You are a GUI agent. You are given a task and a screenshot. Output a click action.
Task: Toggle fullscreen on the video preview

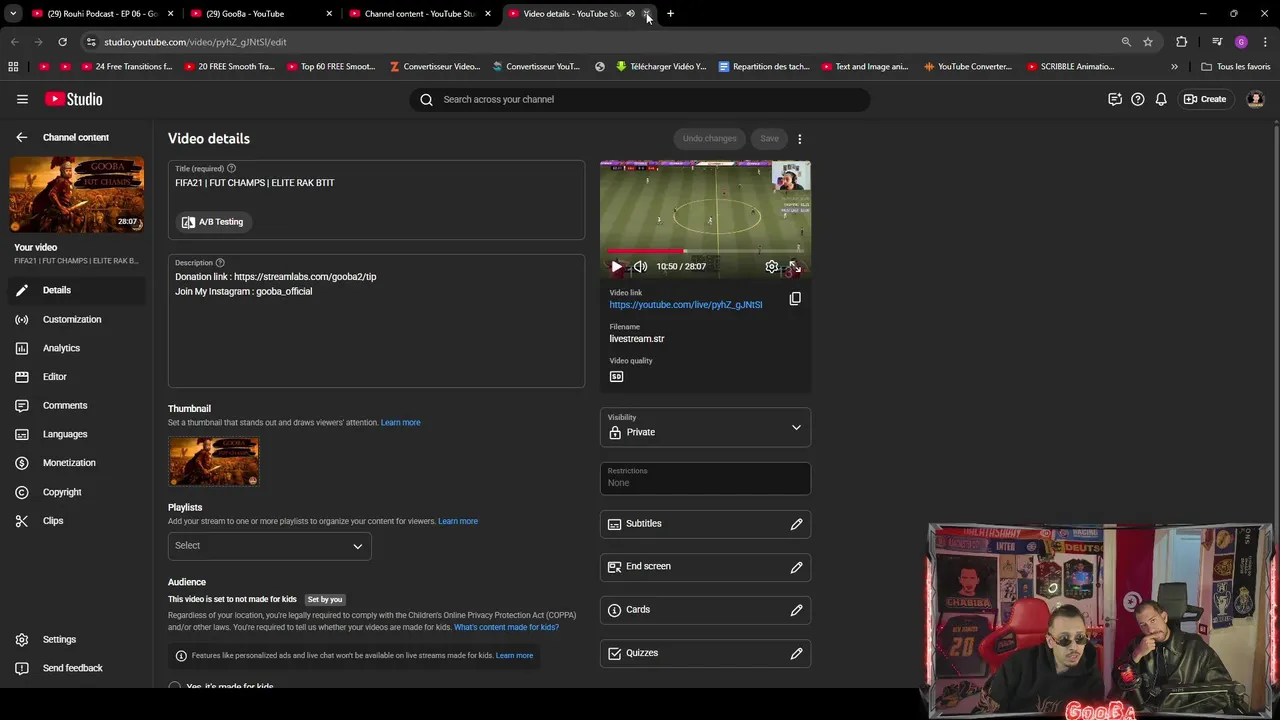[x=795, y=267]
